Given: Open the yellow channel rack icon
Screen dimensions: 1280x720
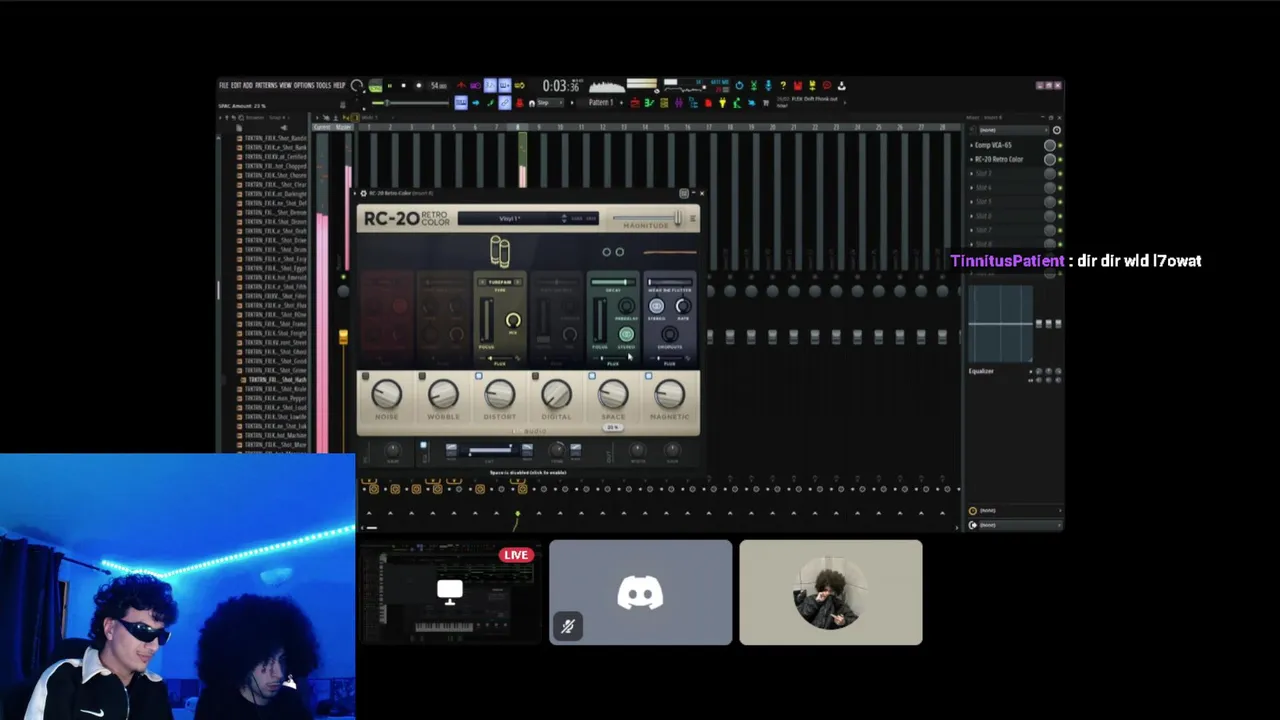Looking at the screenshot, I should pos(663,102).
